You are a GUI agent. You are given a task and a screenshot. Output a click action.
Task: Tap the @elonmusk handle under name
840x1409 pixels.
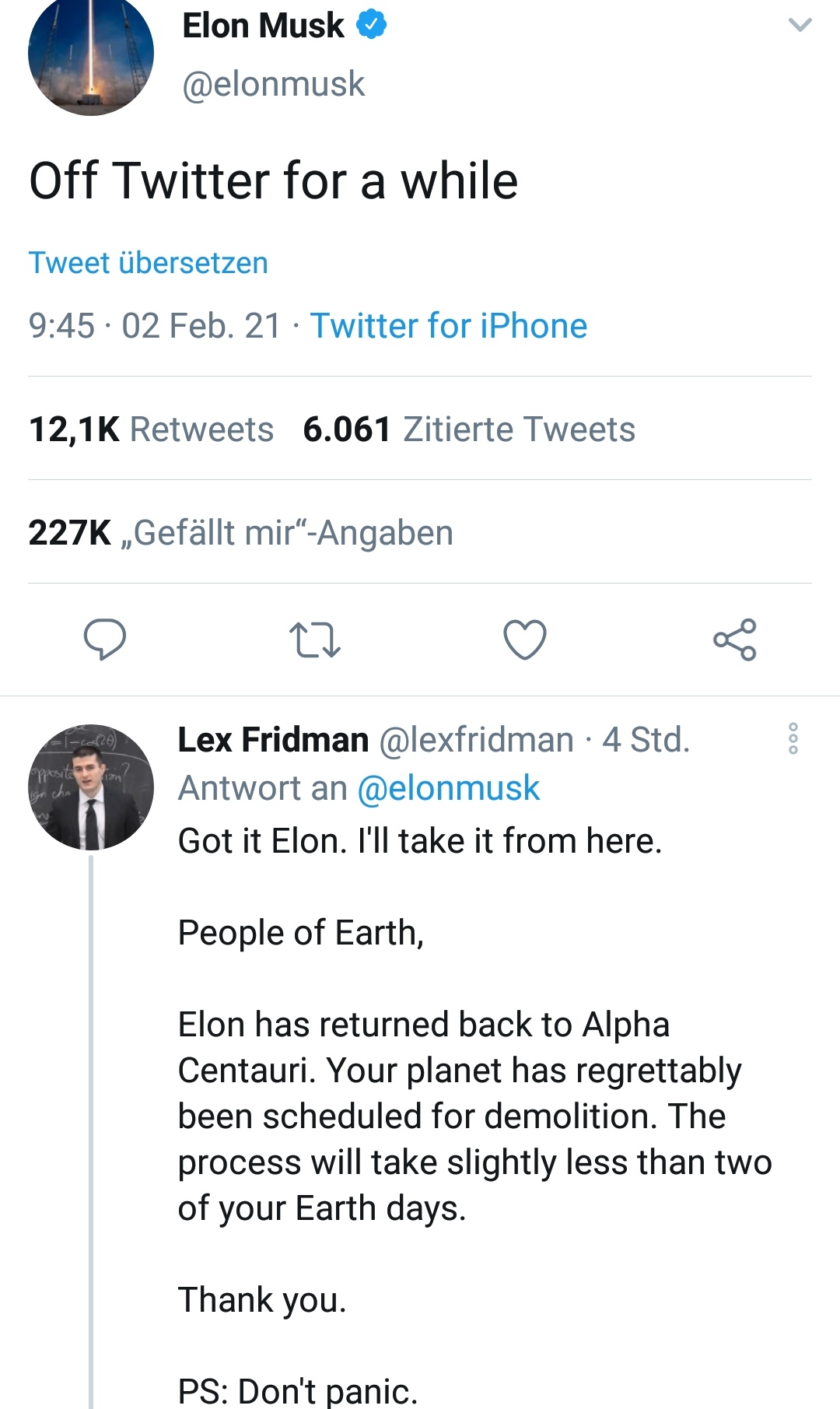[273, 84]
